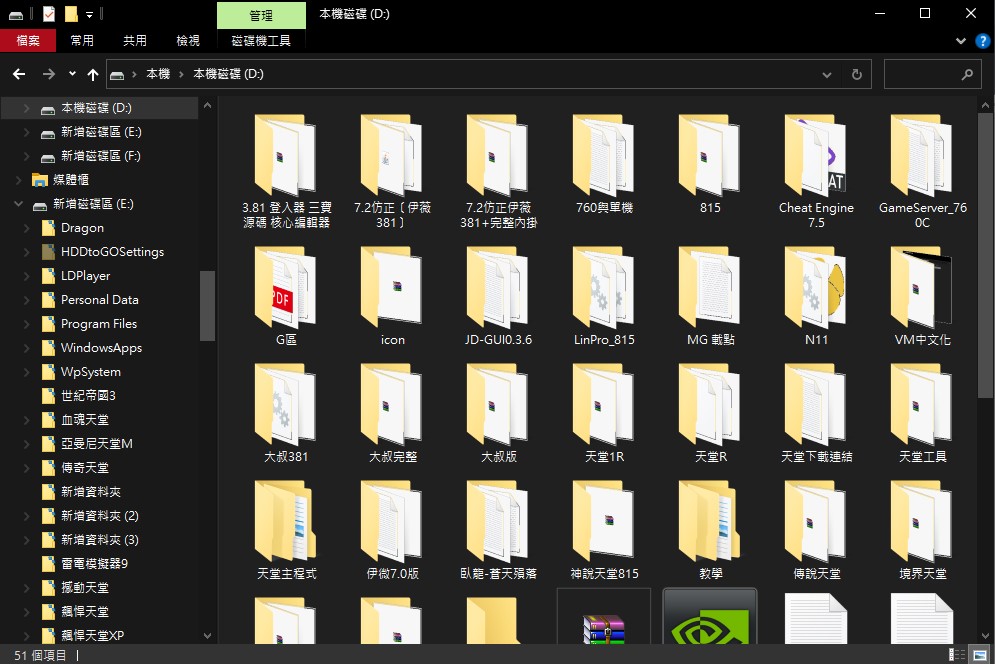Open the 教學 folder
The width and height of the screenshot is (995, 664).
click(x=710, y=530)
